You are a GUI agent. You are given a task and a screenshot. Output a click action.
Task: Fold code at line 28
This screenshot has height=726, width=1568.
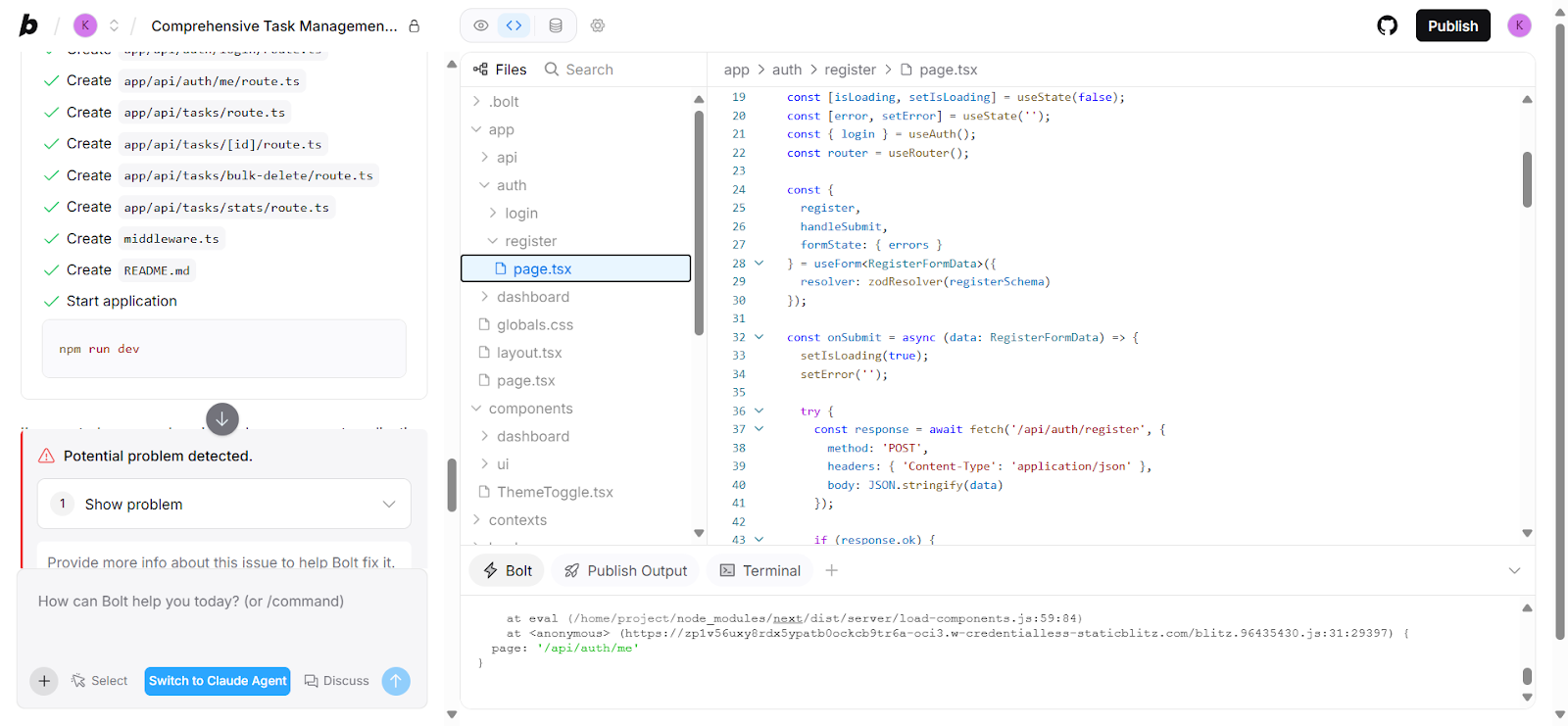pyautogui.click(x=759, y=264)
